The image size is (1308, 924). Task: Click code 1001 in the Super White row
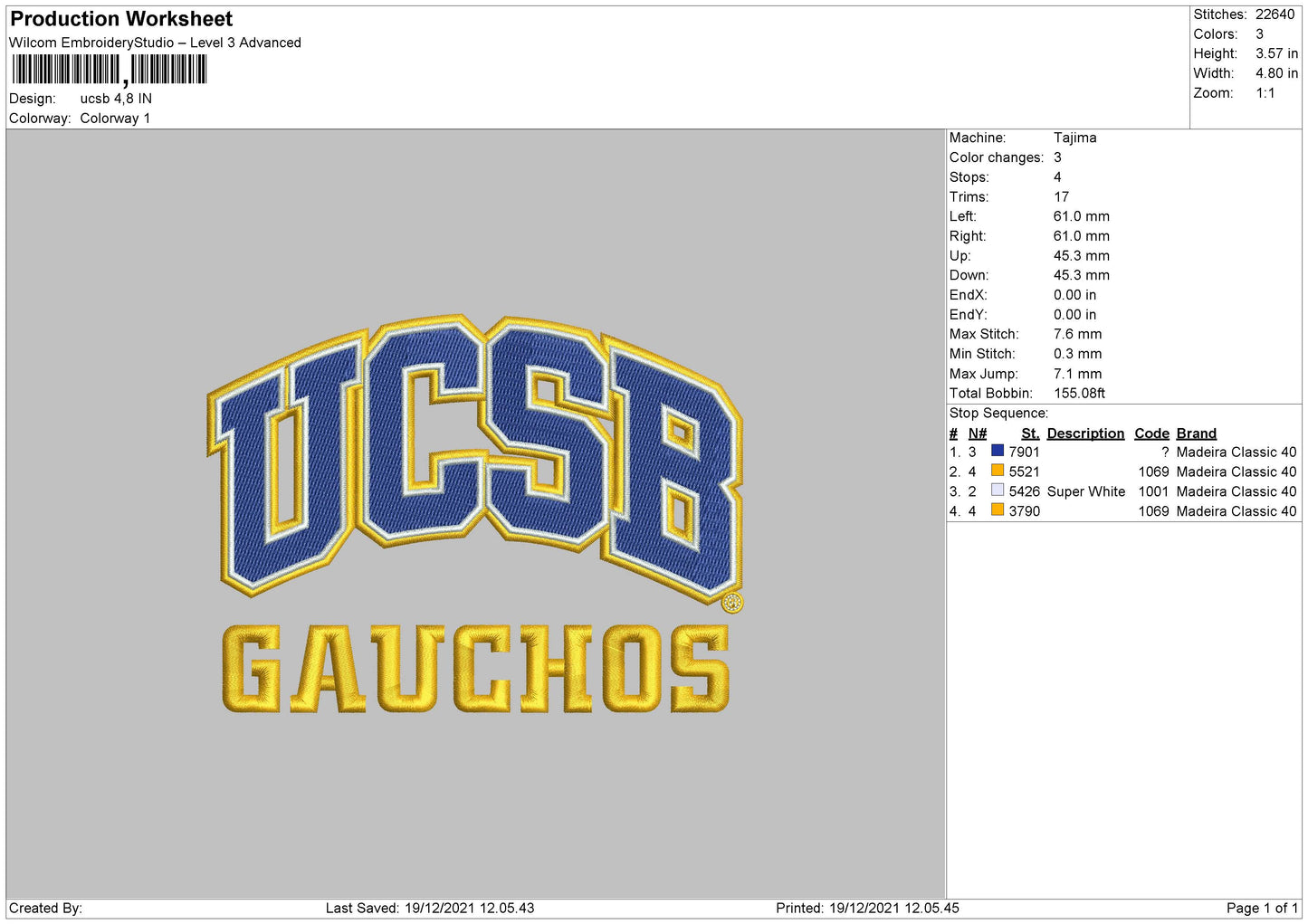click(1153, 491)
